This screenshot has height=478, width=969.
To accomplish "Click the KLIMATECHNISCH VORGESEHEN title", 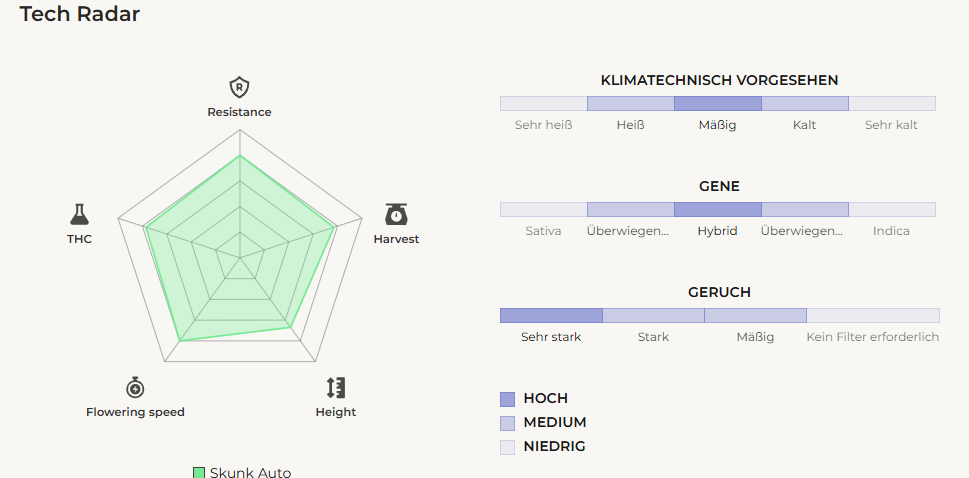I will coord(719,80).
